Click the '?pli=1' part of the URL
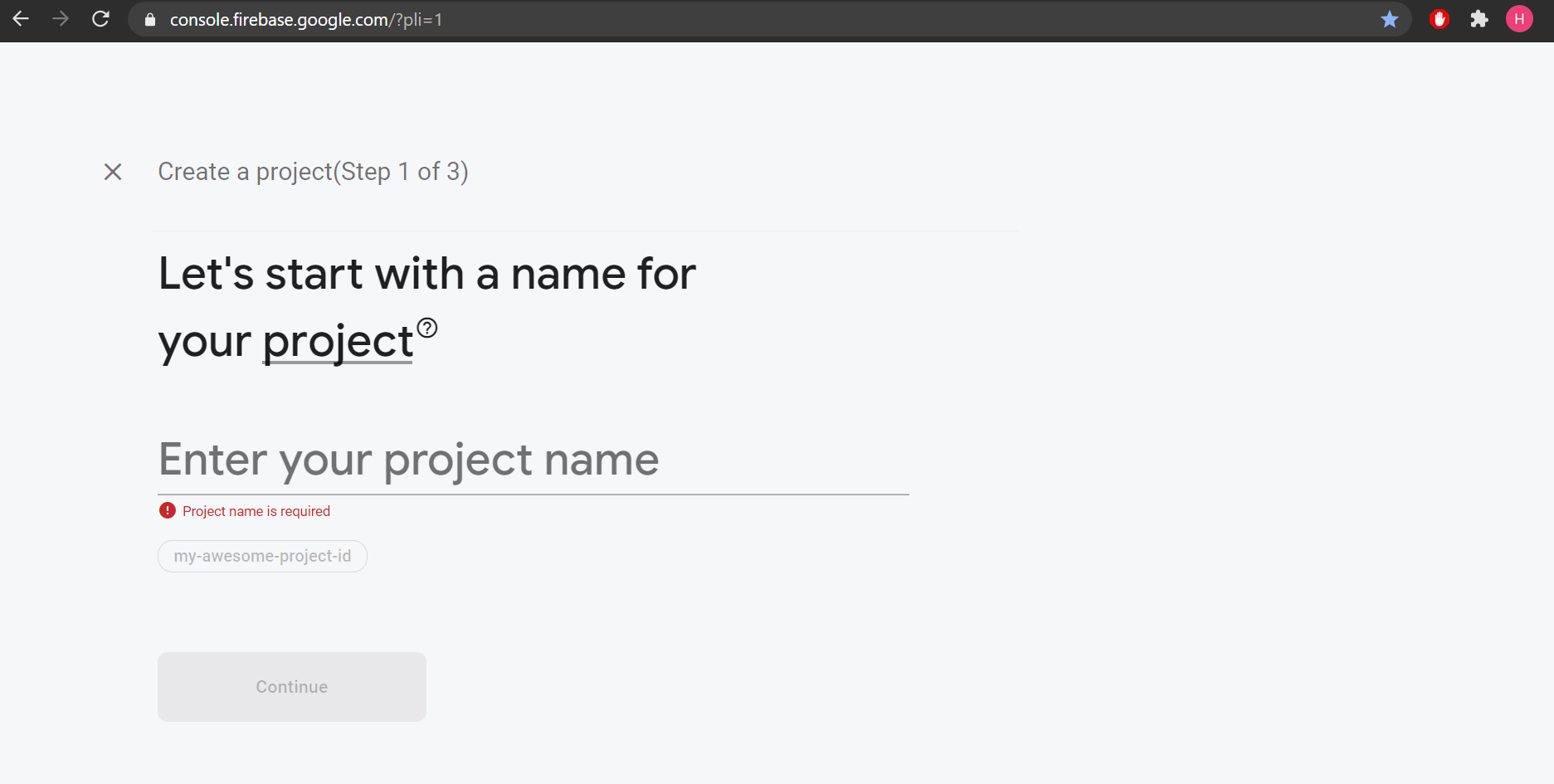Image resolution: width=1554 pixels, height=784 pixels. pos(418,20)
